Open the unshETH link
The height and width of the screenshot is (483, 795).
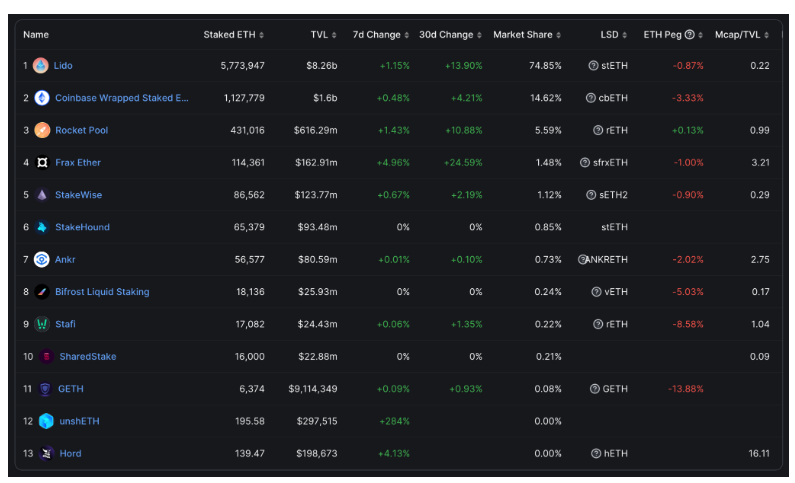coord(79,421)
